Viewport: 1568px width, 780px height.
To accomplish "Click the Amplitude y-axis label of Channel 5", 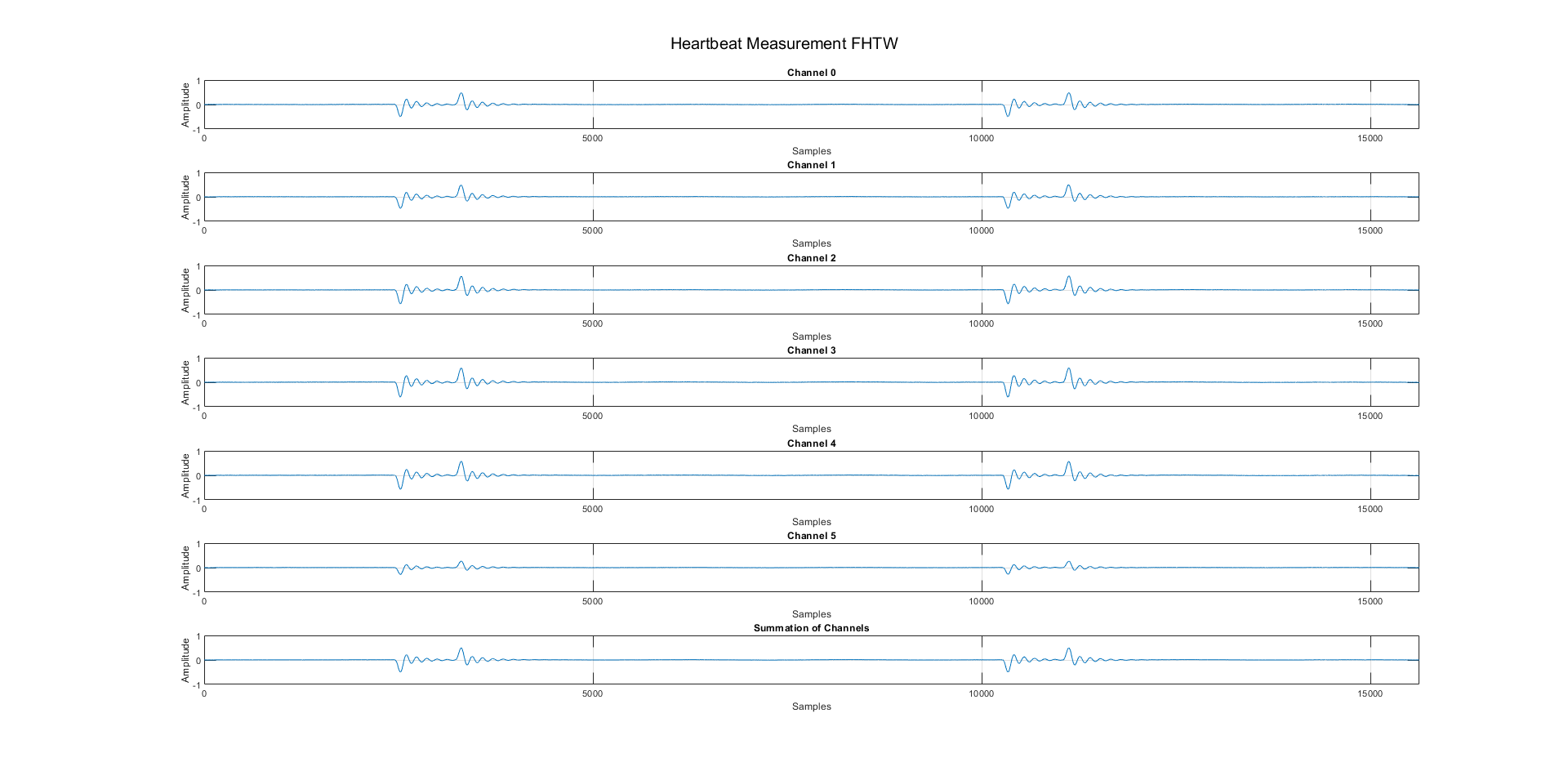I will (185, 568).
